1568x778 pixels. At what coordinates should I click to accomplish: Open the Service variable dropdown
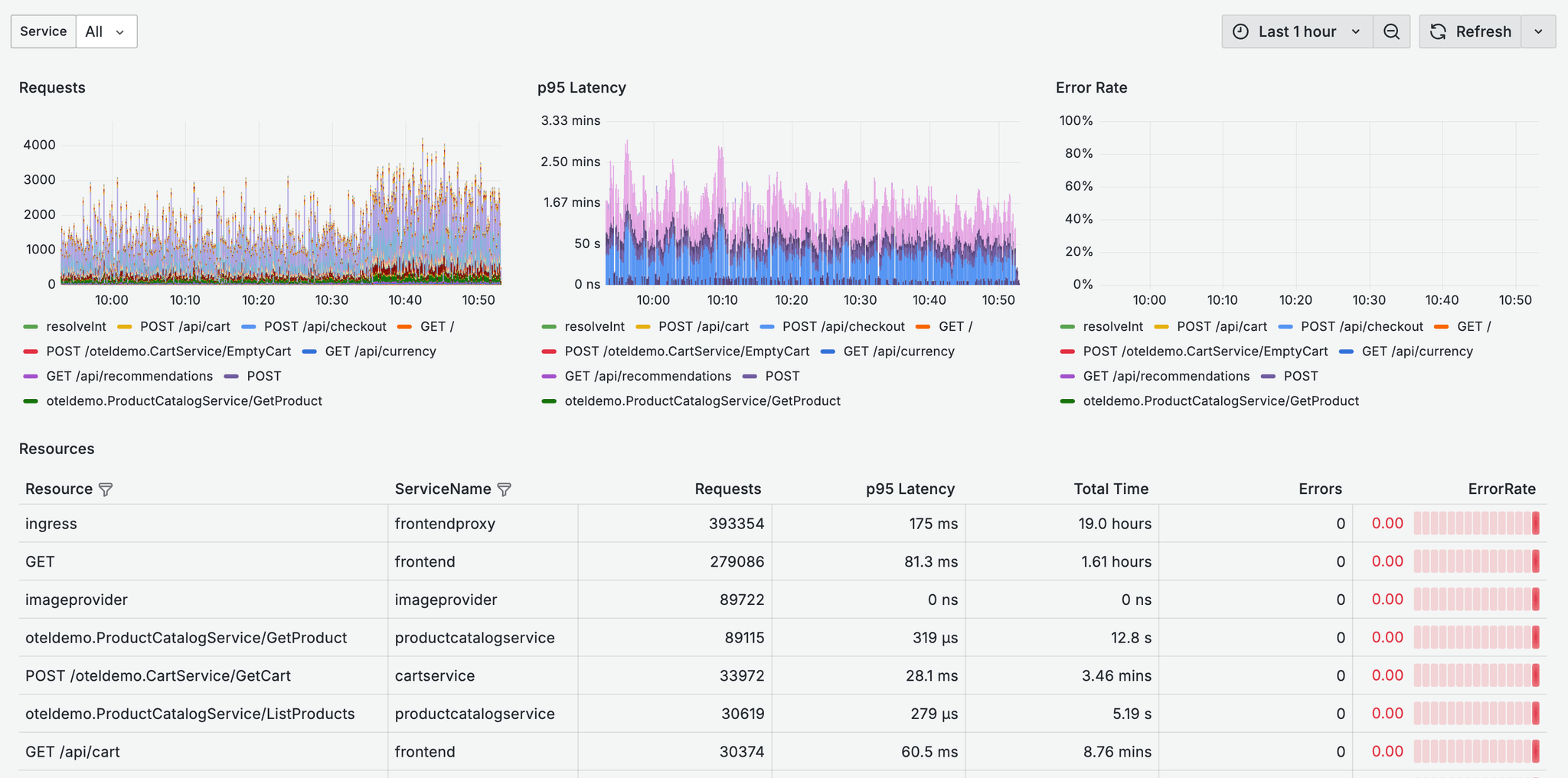tap(106, 31)
